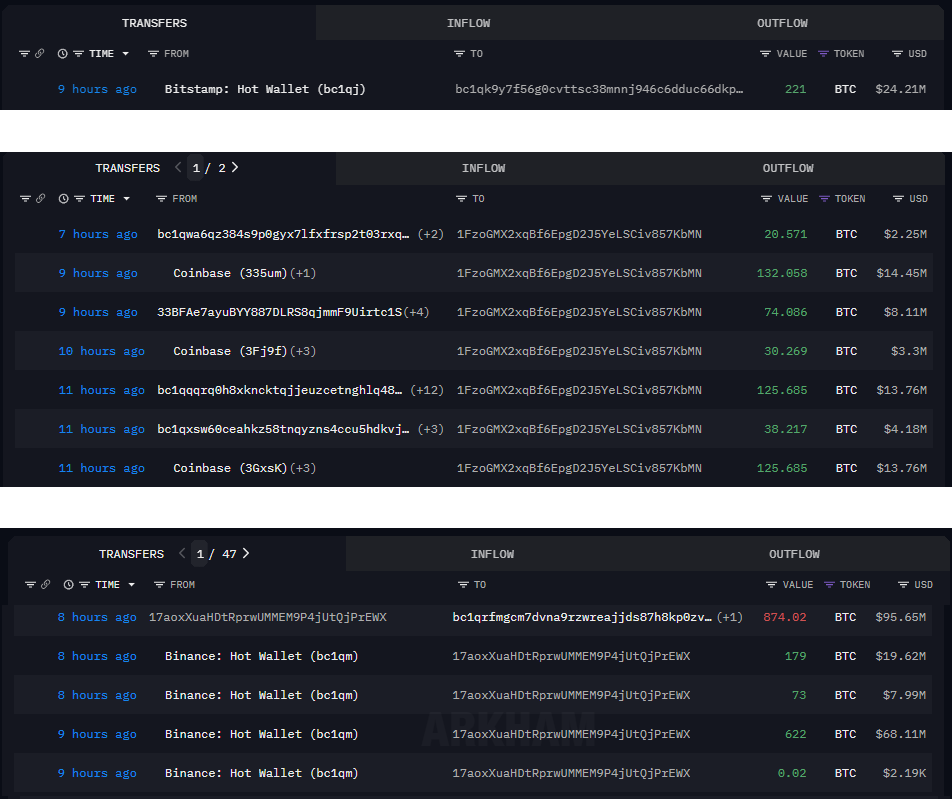Open recipient bc1qk9y7f56g0cvttsc38mnnj946c6dduc66dkp address

coord(599,89)
